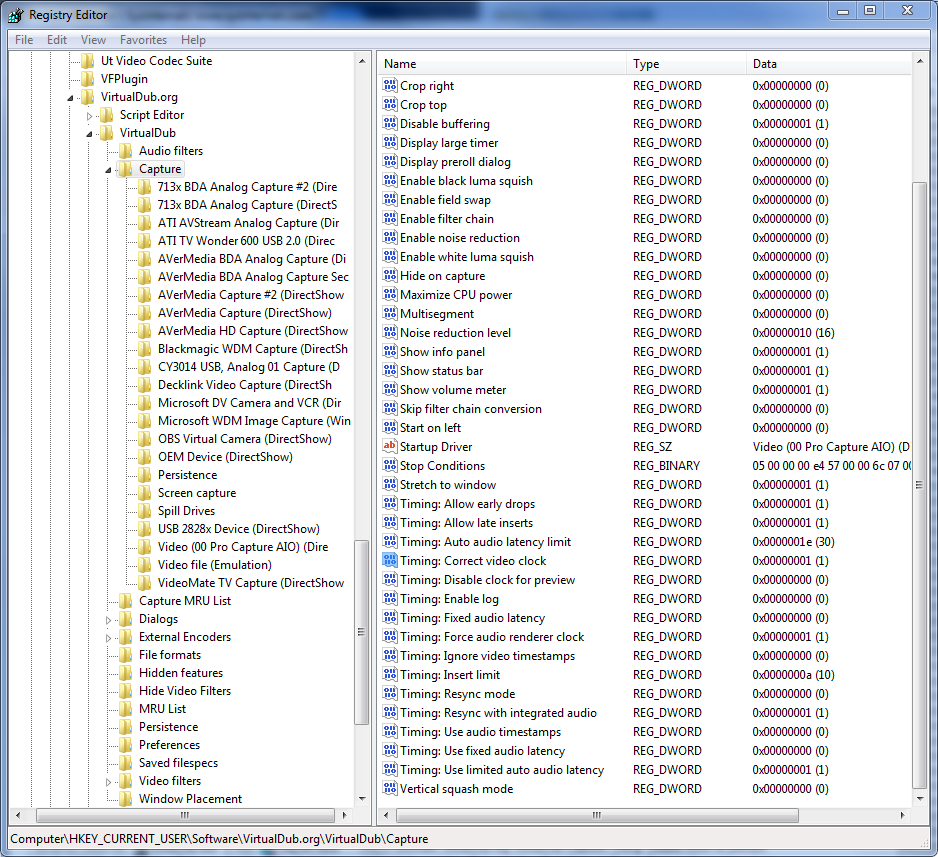Image resolution: width=938 pixels, height=857 pixels.
Task: Click the folder icon for Hidden features
Action: coord(126,673)
